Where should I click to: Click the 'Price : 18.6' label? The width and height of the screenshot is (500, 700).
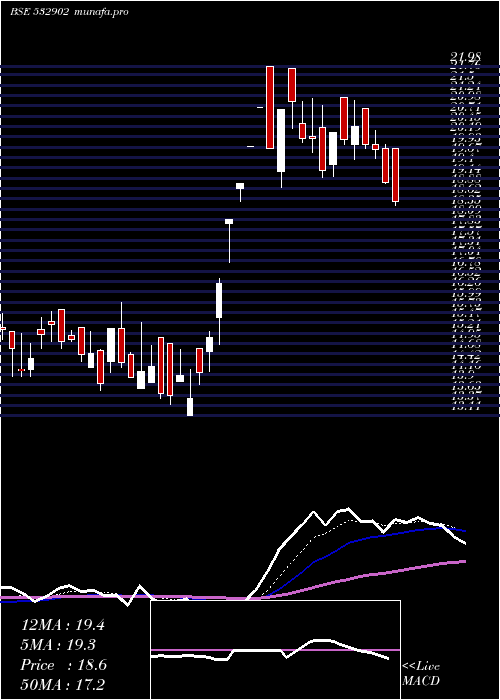click(63, 665)
